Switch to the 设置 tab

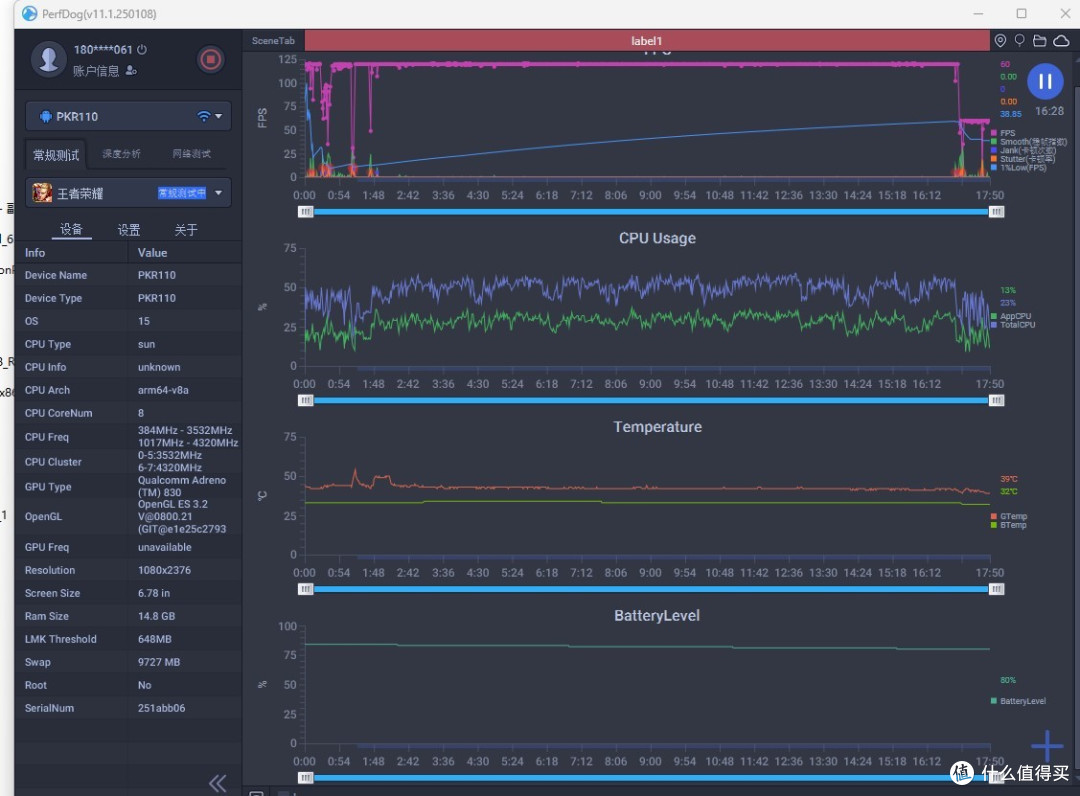(128, 229)
